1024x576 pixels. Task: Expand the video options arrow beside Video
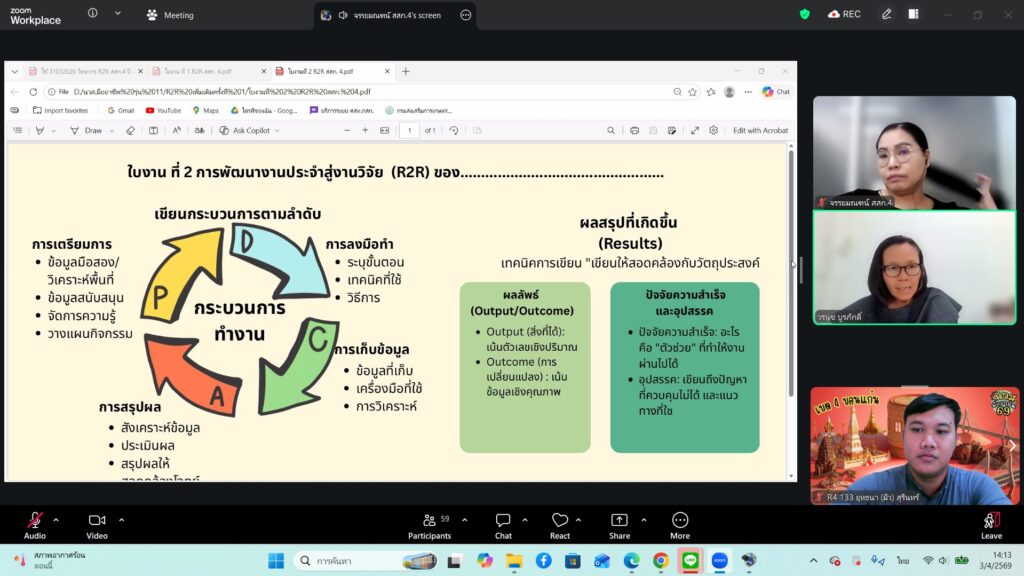[x=122, y=520]
